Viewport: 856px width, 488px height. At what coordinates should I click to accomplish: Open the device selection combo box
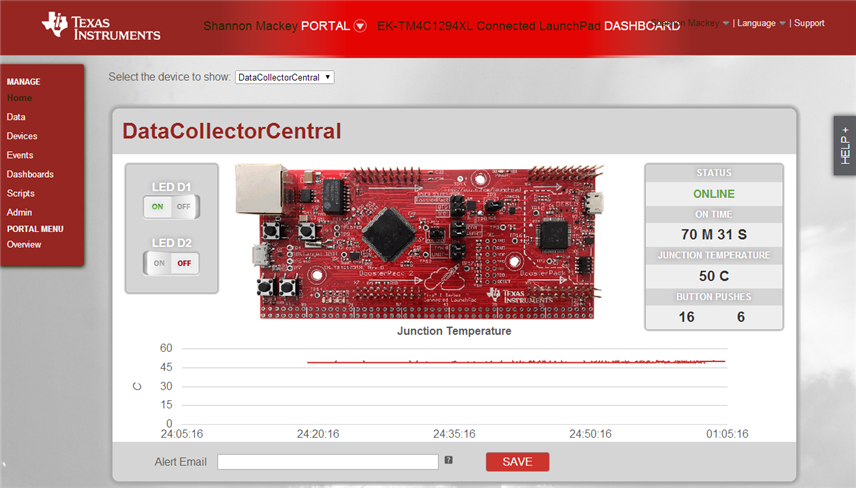pos(284,77)
